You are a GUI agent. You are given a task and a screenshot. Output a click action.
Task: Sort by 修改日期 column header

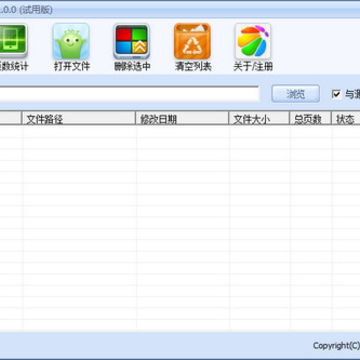click(x=182, y=118)
